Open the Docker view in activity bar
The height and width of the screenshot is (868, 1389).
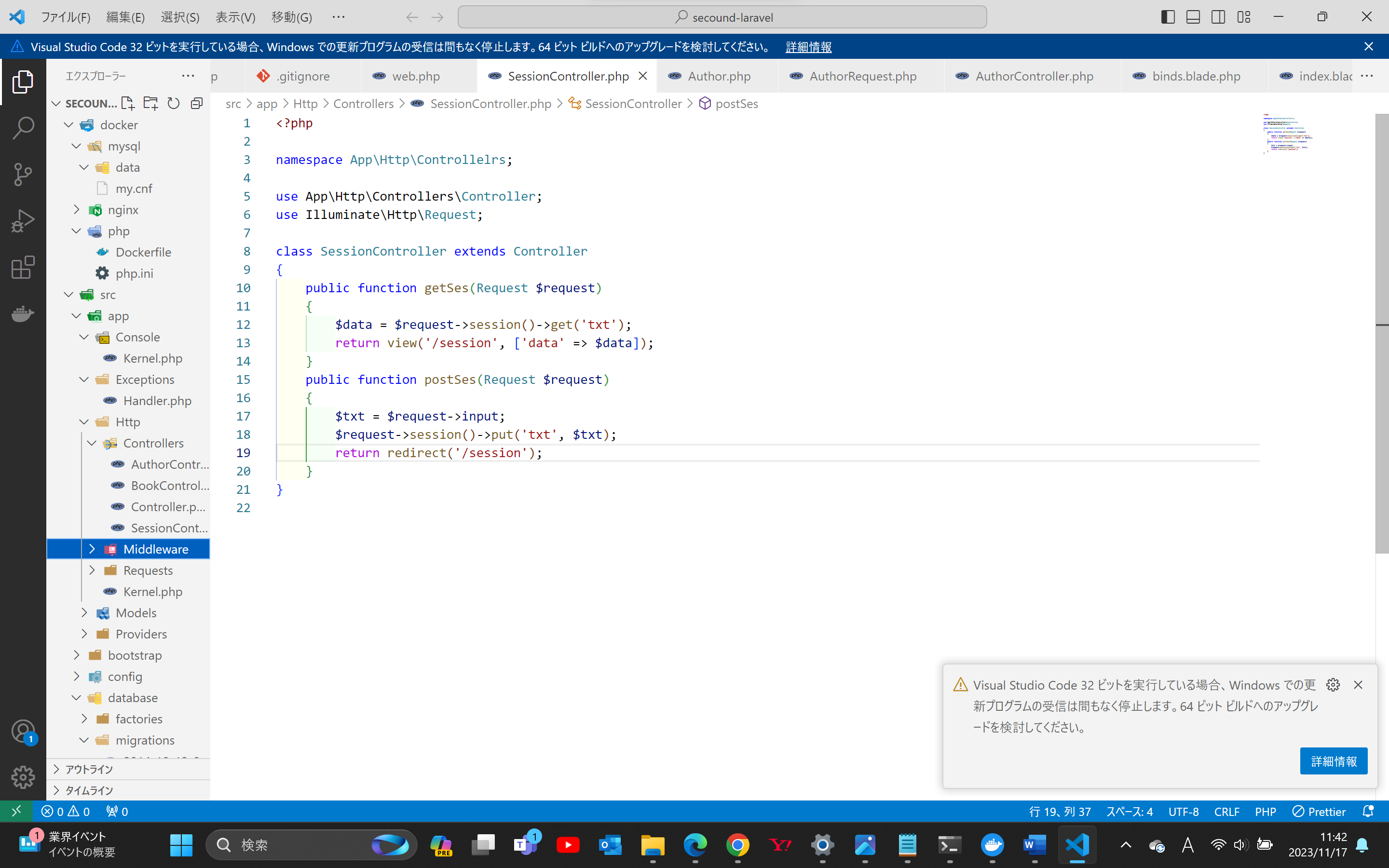click(23, 314)
